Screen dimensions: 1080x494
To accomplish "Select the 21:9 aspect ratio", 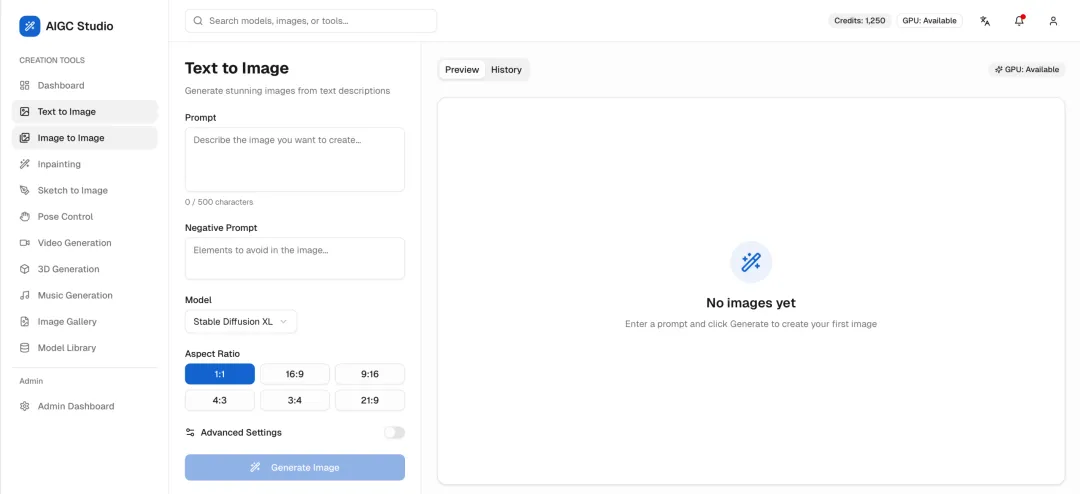I will [370, 400].
